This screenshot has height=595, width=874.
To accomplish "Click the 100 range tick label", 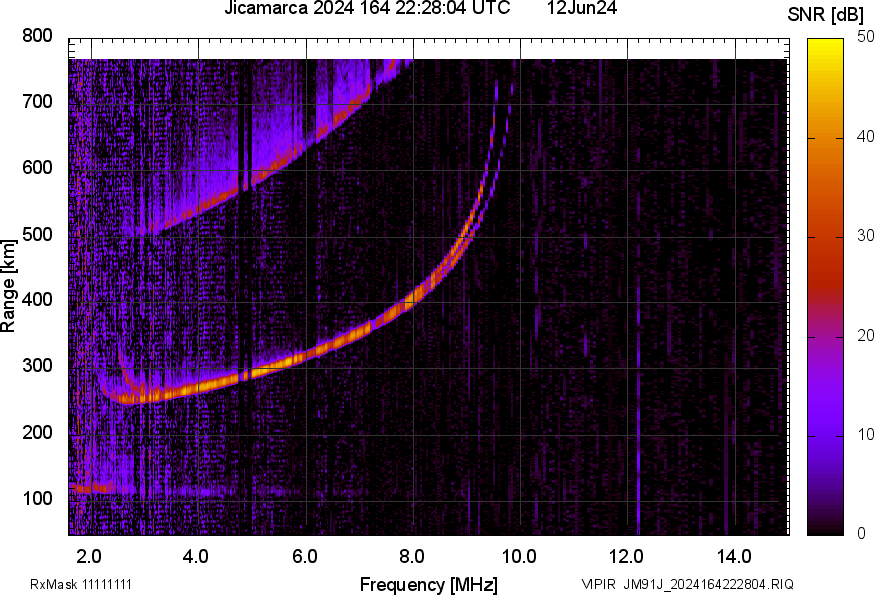I will click(37, 497).
